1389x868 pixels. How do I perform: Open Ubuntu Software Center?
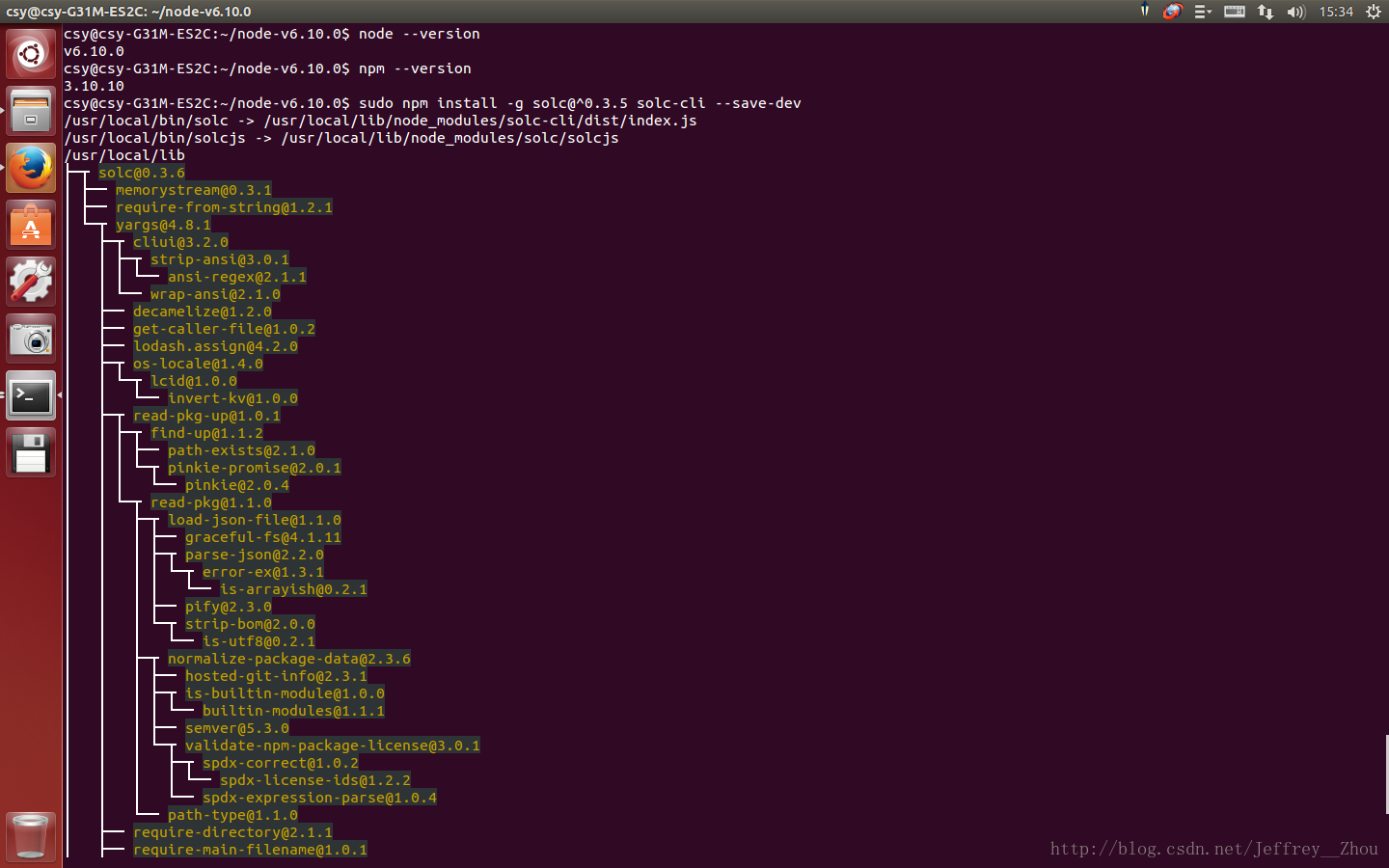click(31, 224)
